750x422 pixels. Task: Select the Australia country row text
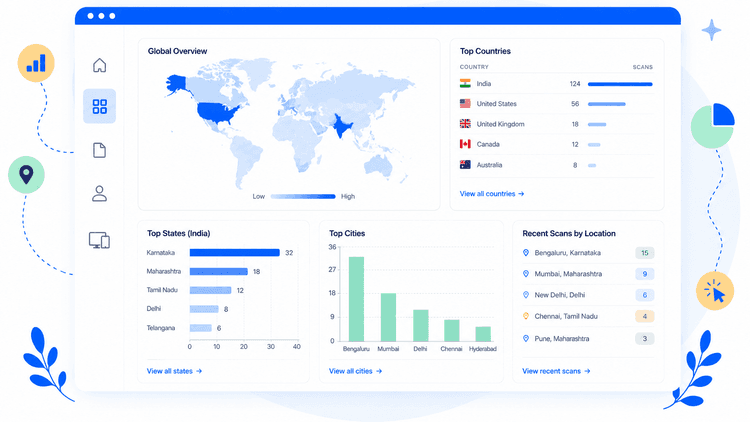489,165
